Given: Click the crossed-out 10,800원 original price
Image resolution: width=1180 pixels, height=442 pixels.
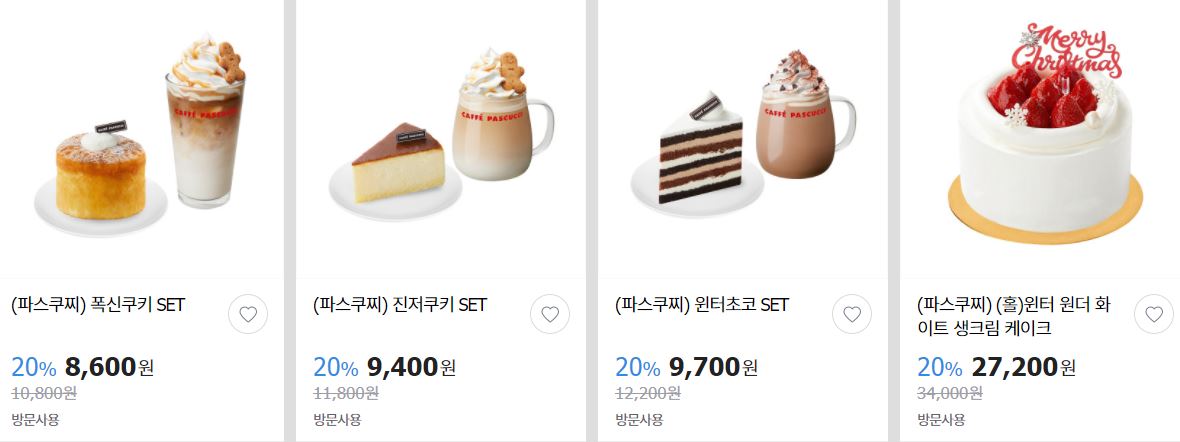Looking at the screenshot, I should [44, 393].
